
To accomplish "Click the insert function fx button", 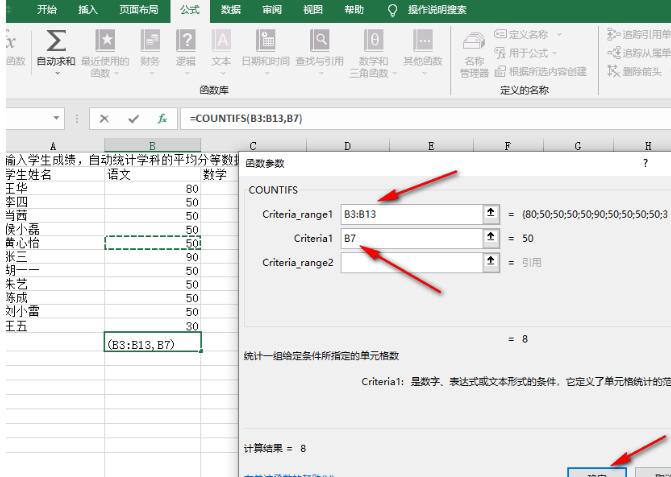I will pos(161,118).
